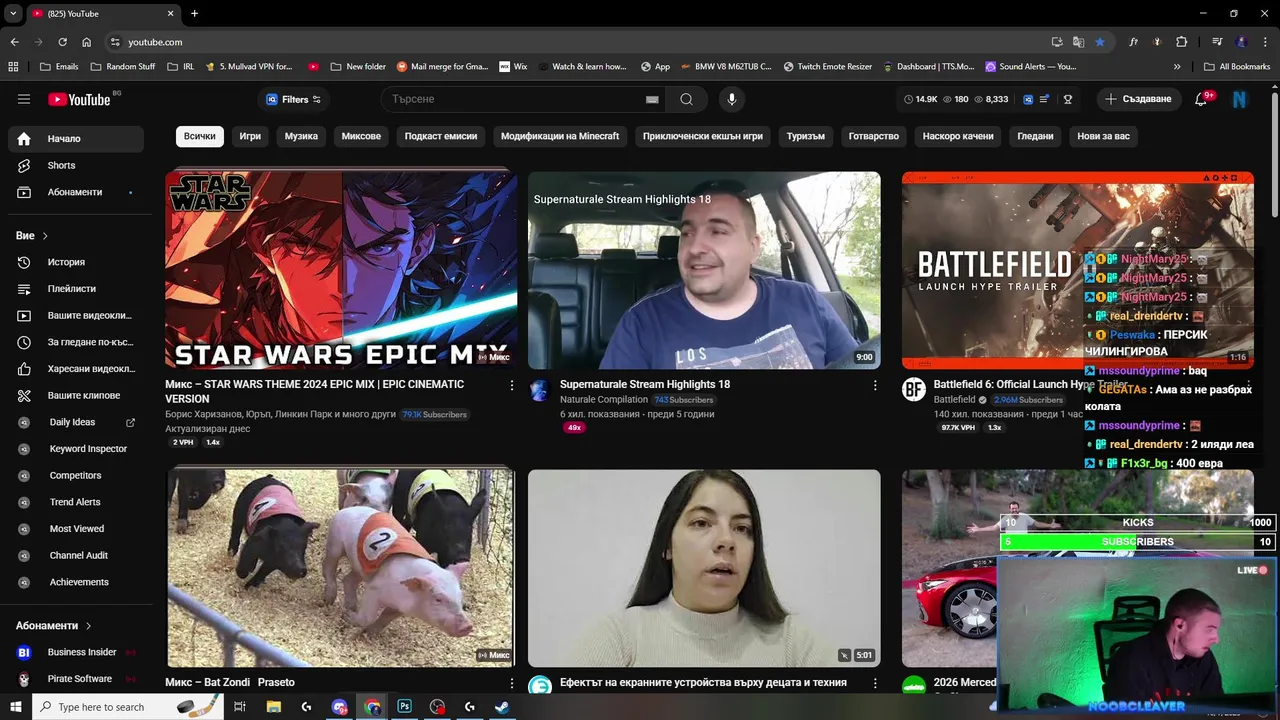Start voice search with the microphone icon
This screenshot has height=720, width=1280.
coord(732,99)
